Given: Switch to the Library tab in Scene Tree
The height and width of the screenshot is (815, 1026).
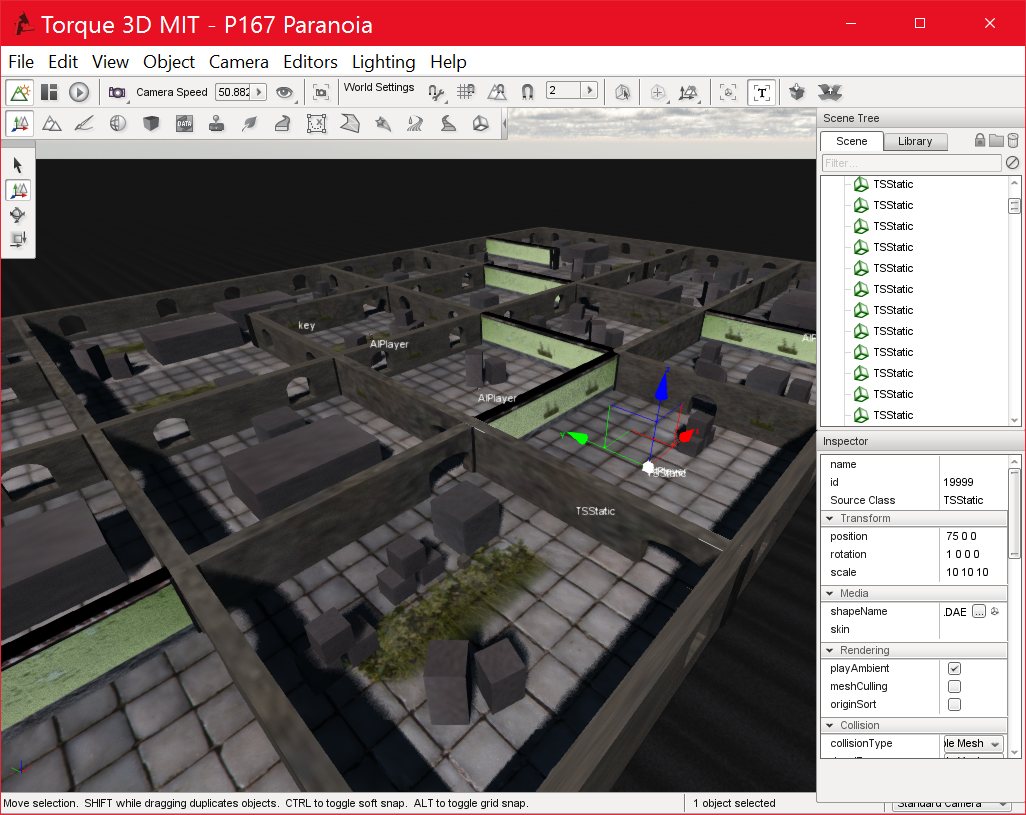Looking at the screenshot, I should click(915, 141).
